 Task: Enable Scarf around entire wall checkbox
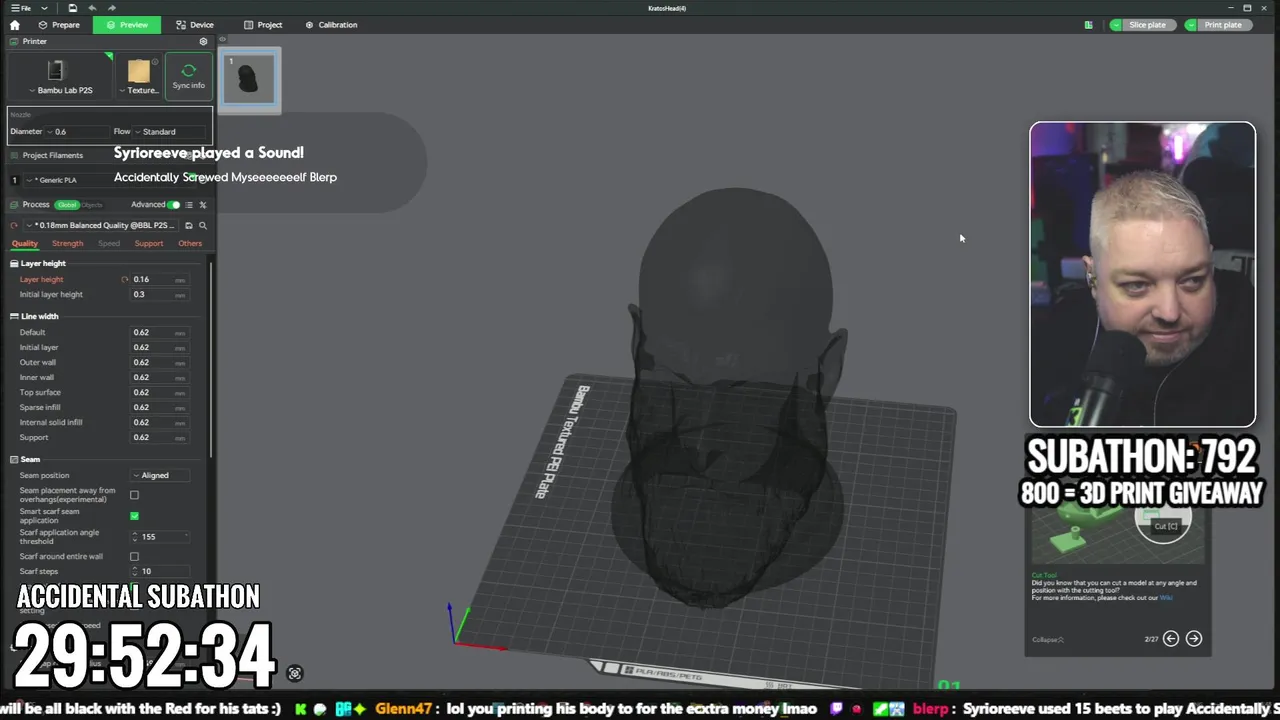pyautogui.click(x=134, y=557)
